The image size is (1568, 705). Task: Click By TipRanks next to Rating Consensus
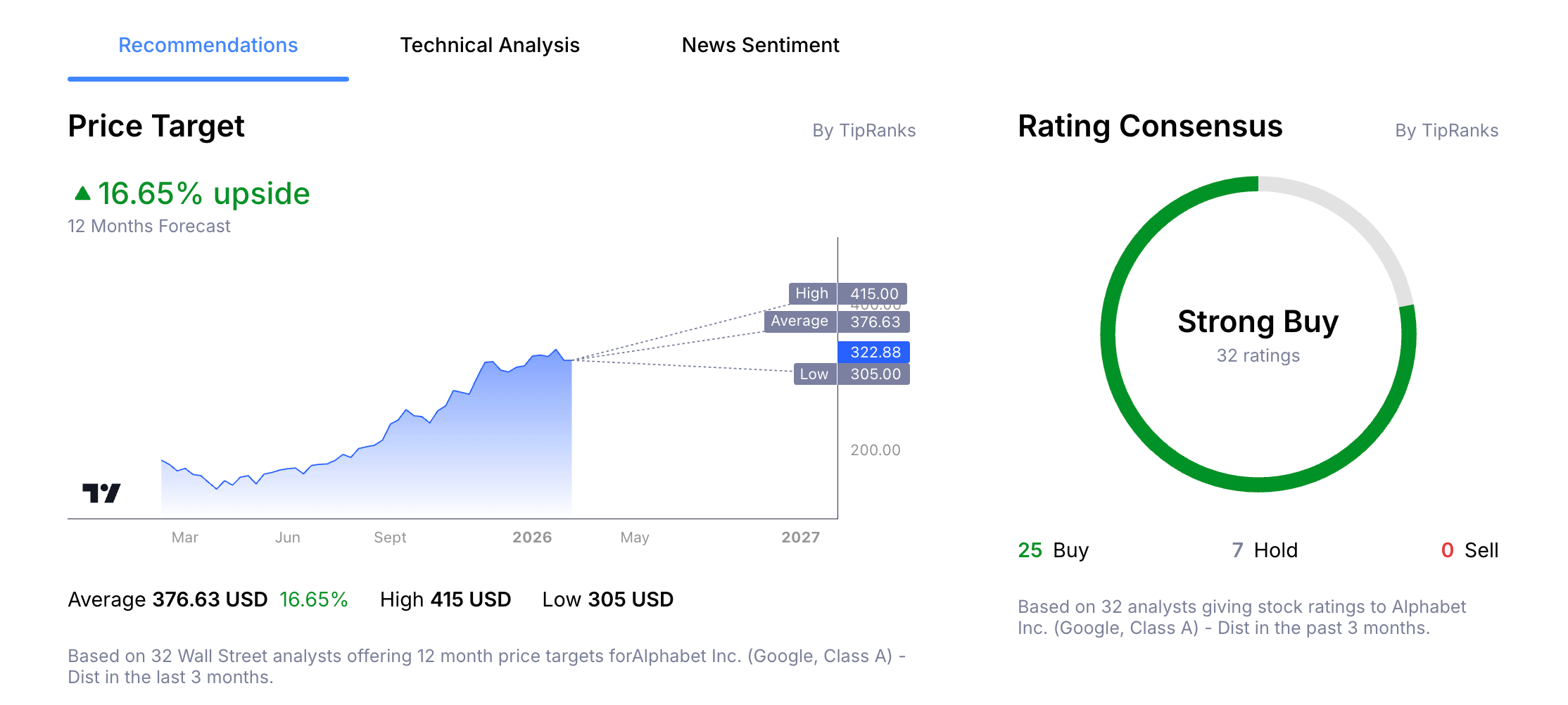(x=1446, y=130)
